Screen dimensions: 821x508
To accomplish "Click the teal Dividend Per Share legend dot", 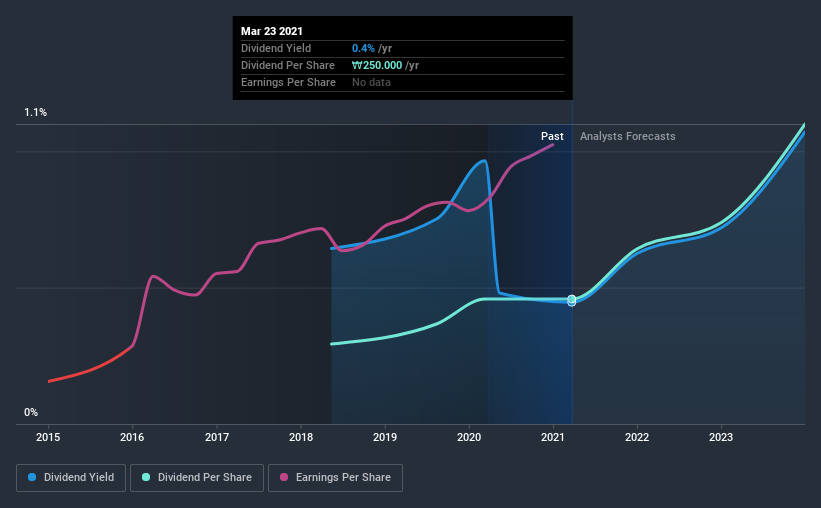I will [146, 477].
